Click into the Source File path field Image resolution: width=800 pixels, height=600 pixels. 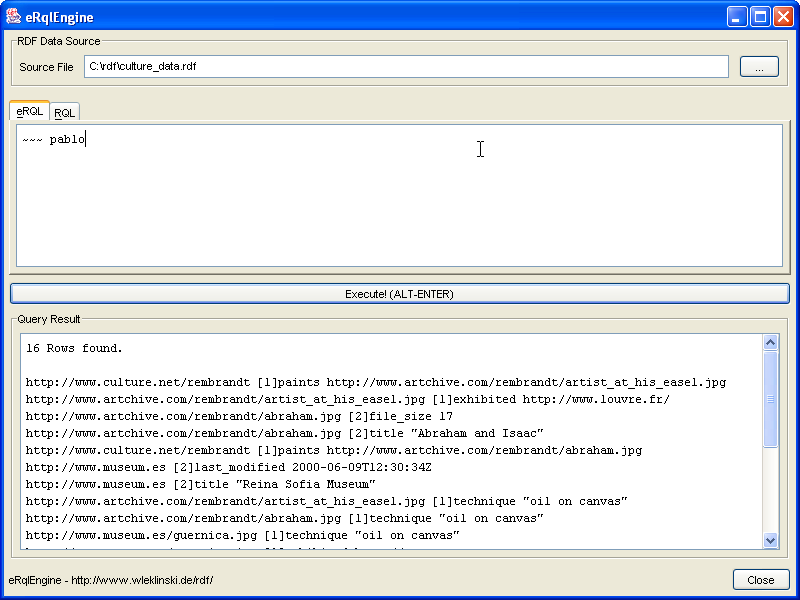[405, 67]
